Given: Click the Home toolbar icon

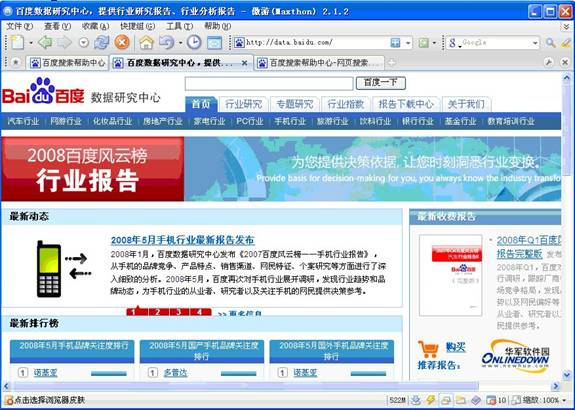Looking at the screenshot, I should [x=146, y=43].
